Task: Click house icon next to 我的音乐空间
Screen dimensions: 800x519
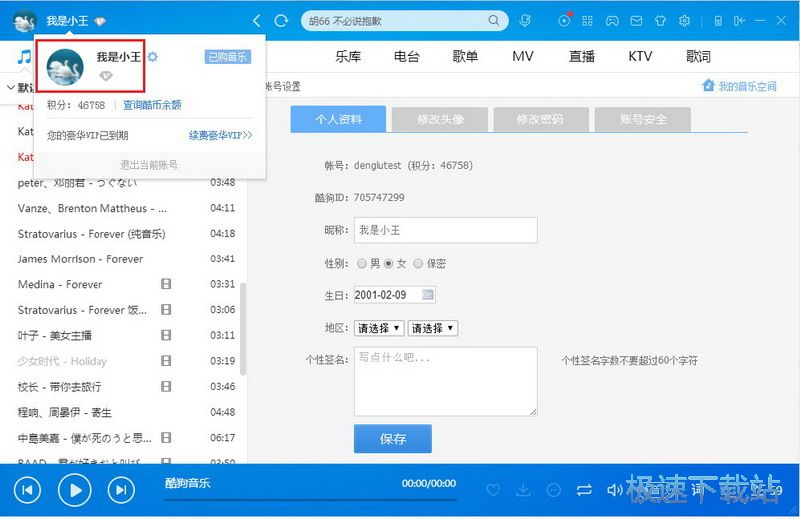Action: [708, 85]
